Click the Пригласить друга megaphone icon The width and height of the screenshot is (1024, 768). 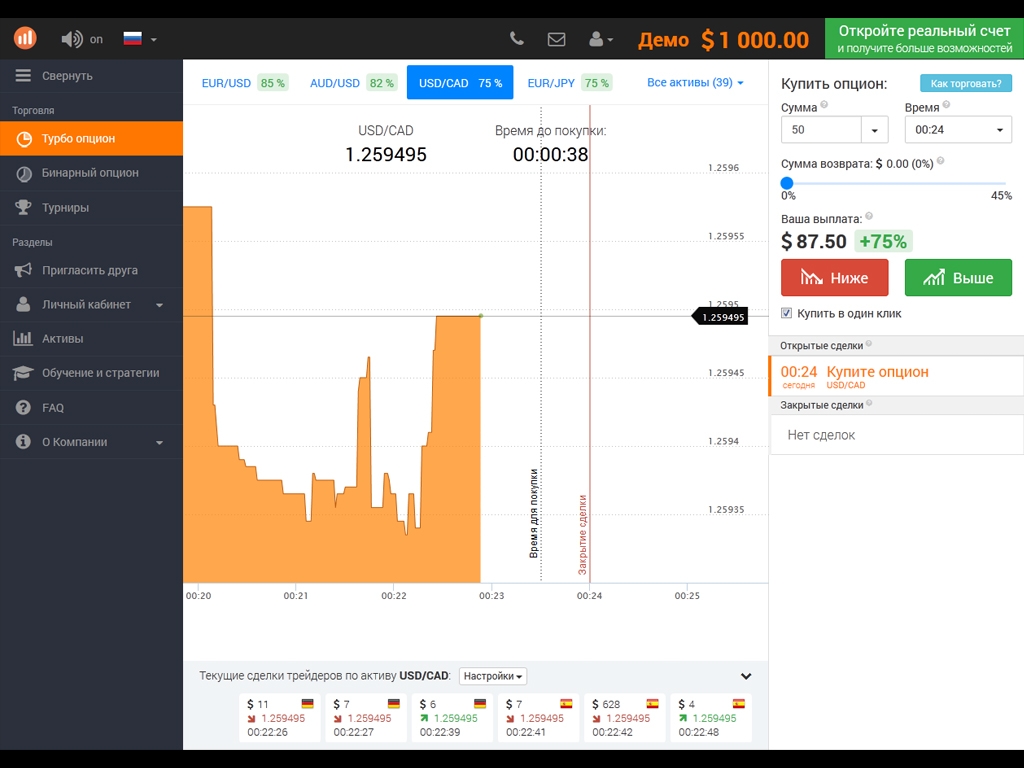click(23, 270)
